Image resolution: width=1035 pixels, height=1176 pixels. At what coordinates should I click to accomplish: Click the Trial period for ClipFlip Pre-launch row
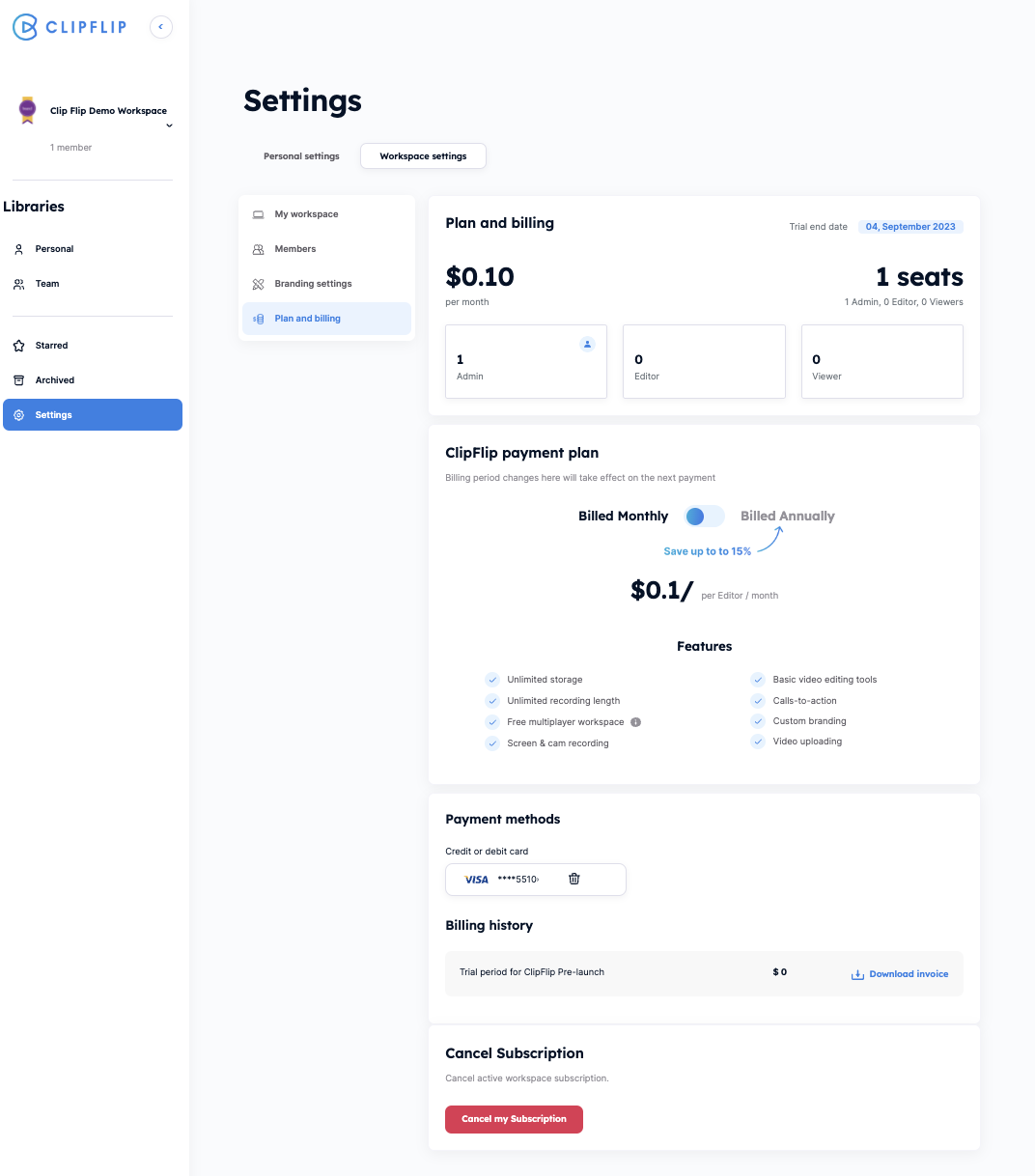point(704,973)
